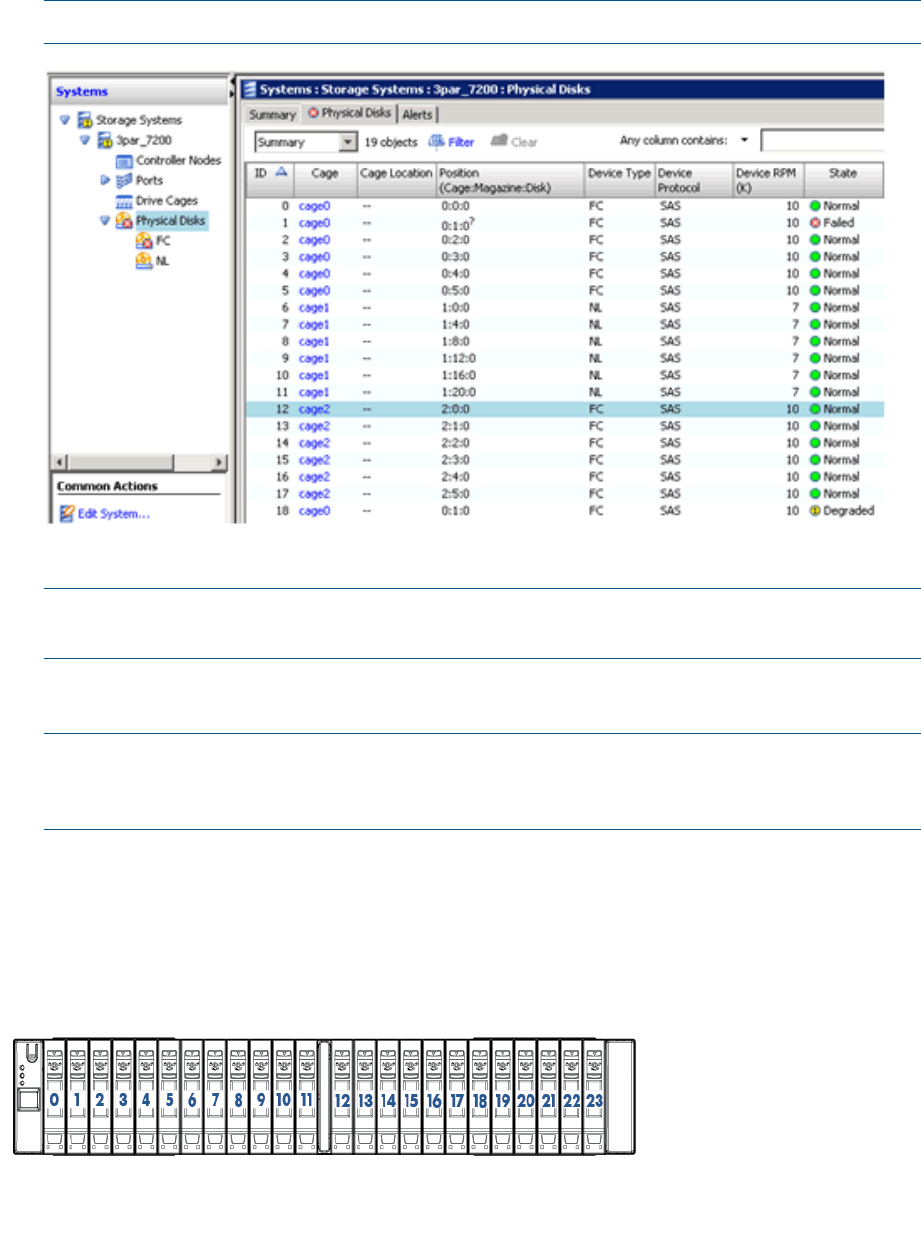
Task: Click drive bay 0 in the diagram
Action: click(x=54, y=1098)
